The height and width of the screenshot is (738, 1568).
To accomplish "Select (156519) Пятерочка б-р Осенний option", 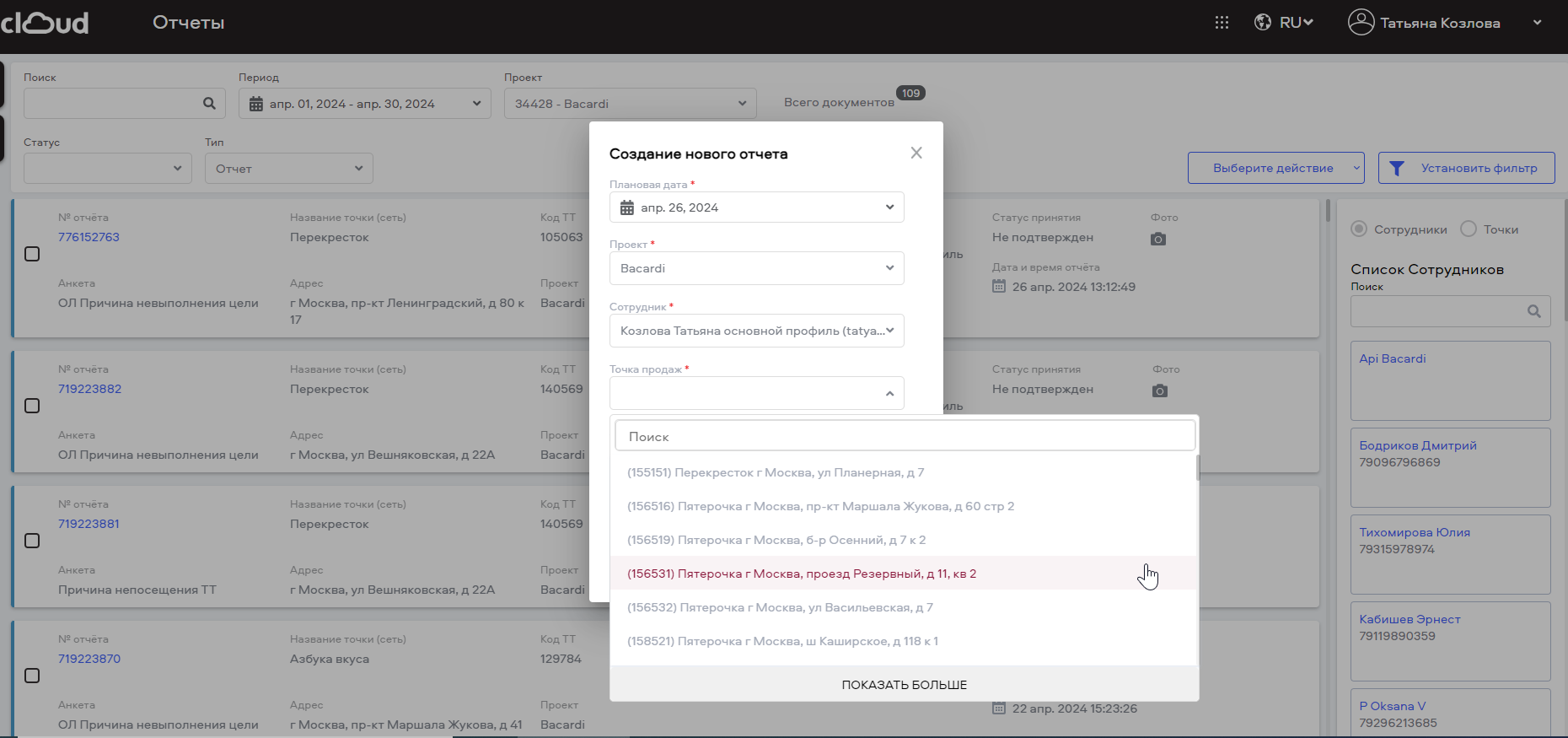I will coord(903,540).
